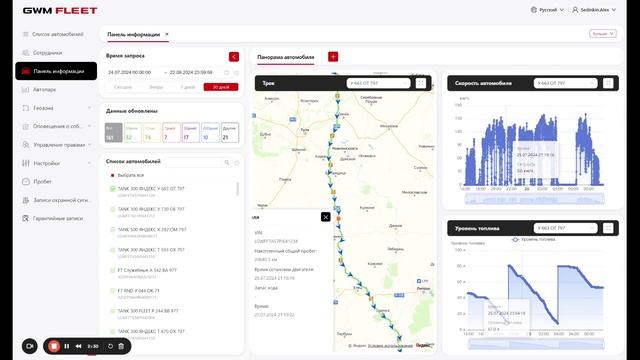This screenshot has height=360, width=640.
Task: Rewind the recording
Action: point(78,346)
